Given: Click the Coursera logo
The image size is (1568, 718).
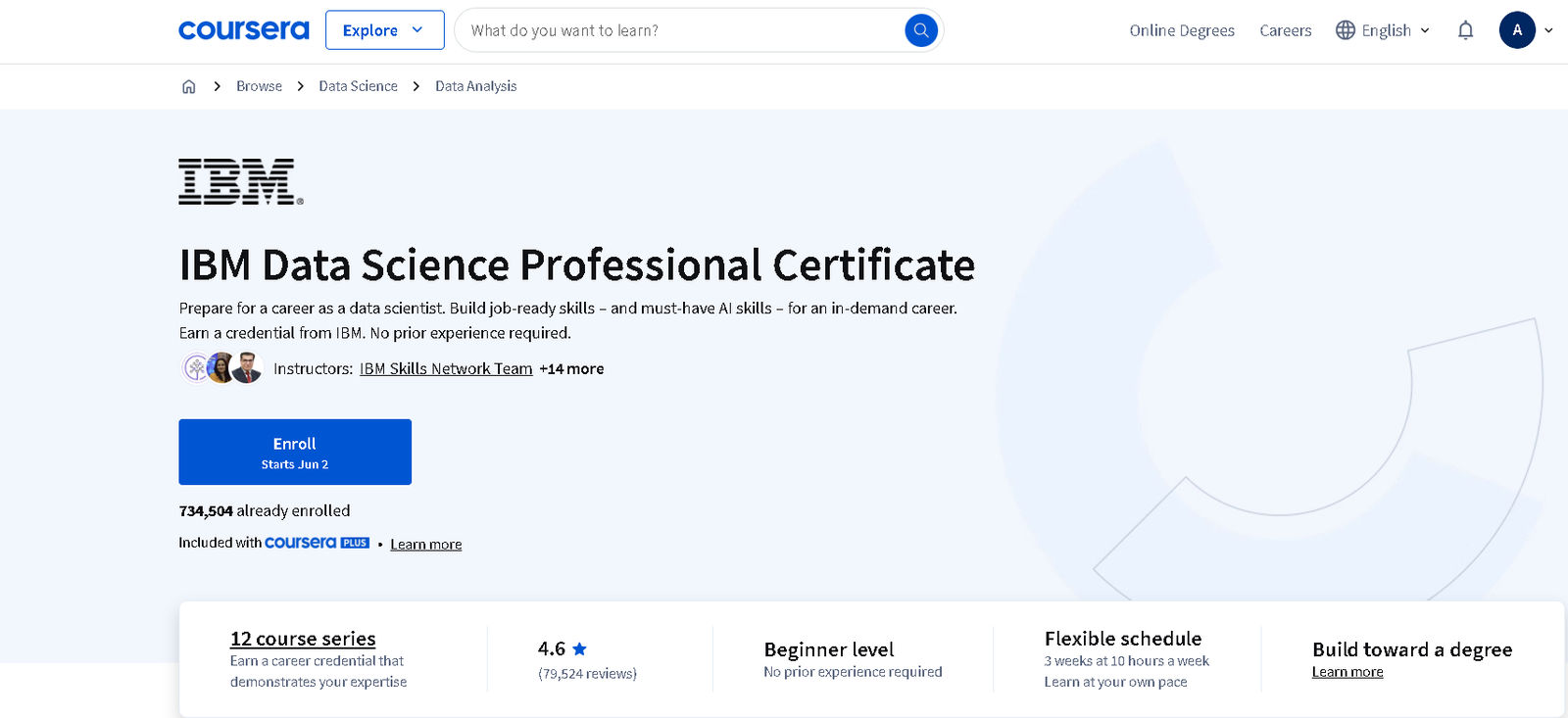Looking at the screenshot, I should (243, 30).
